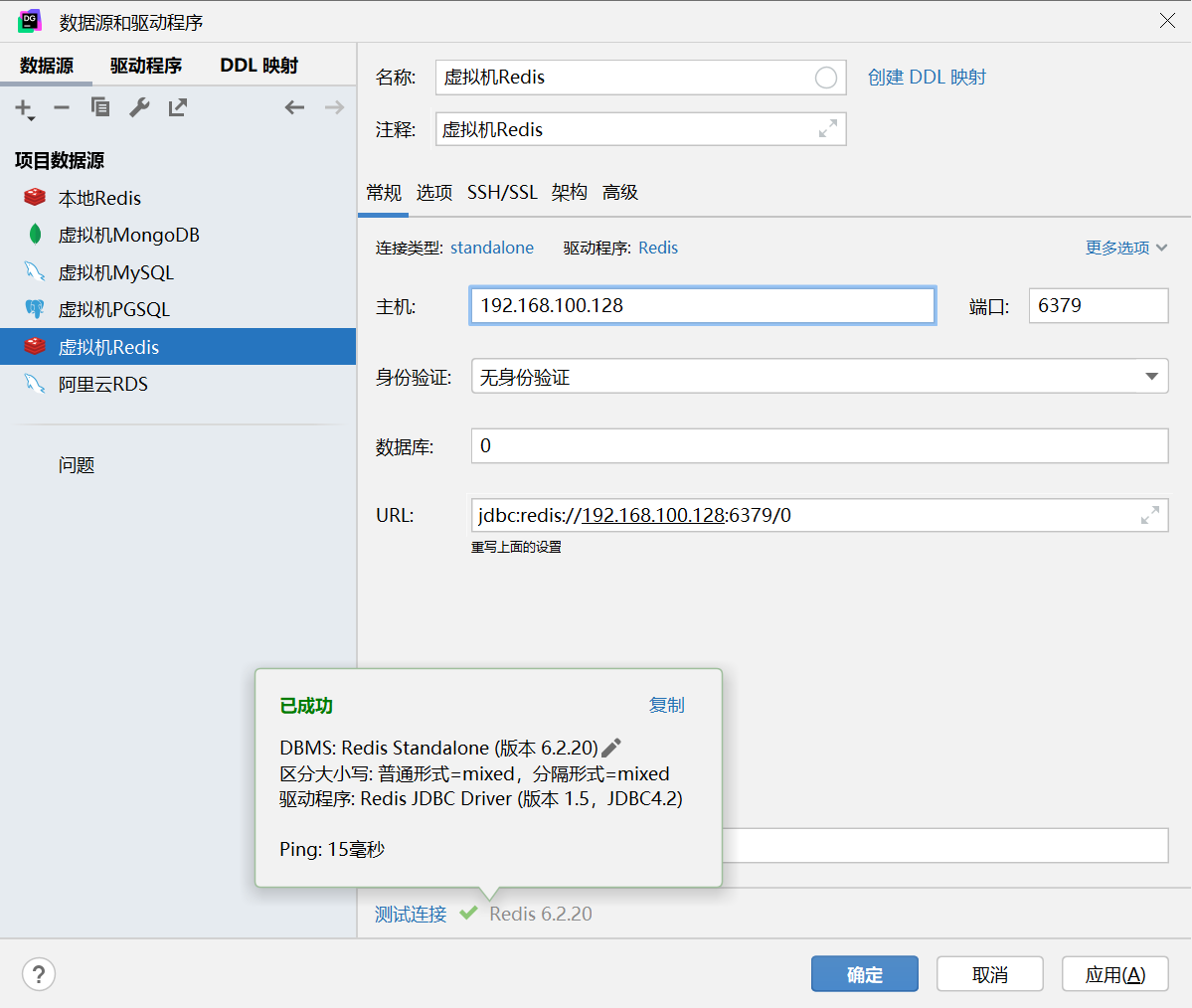Edit DBMS version with pencil icon

point(611,748)
